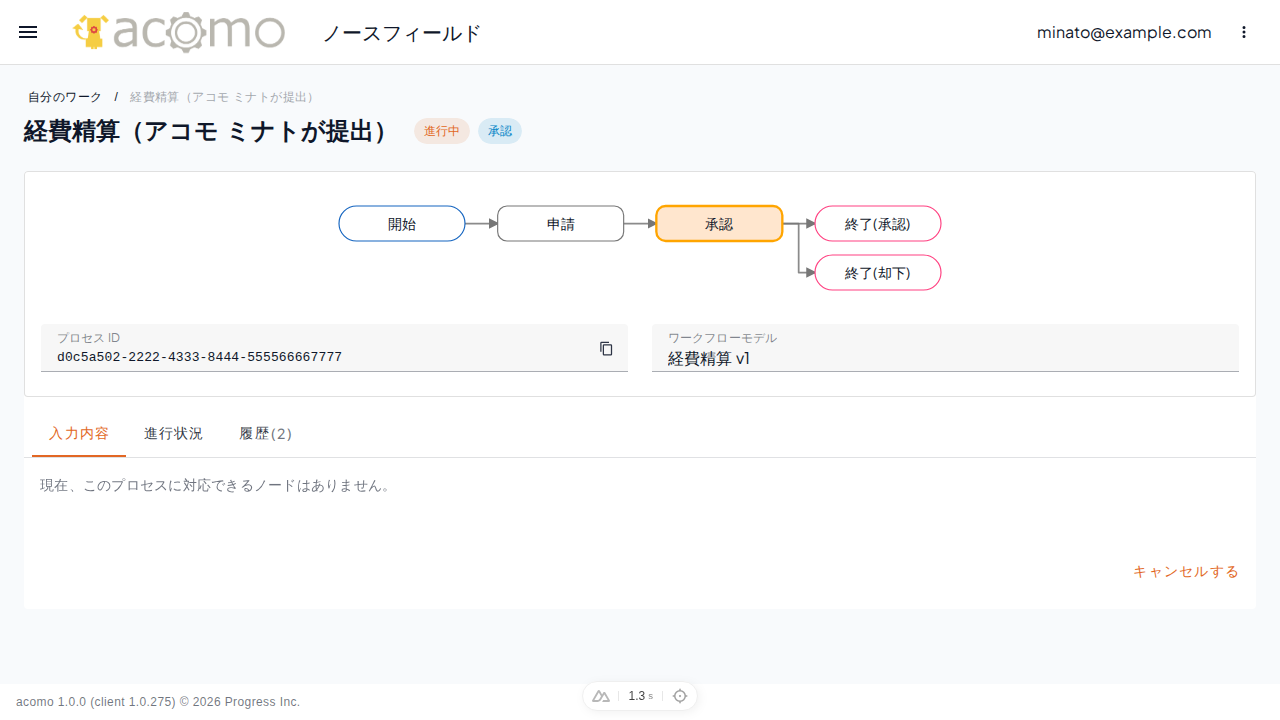Select the 開始 workflow node
This screenshot has width=1280, height=720.
(x=402, y=224)
